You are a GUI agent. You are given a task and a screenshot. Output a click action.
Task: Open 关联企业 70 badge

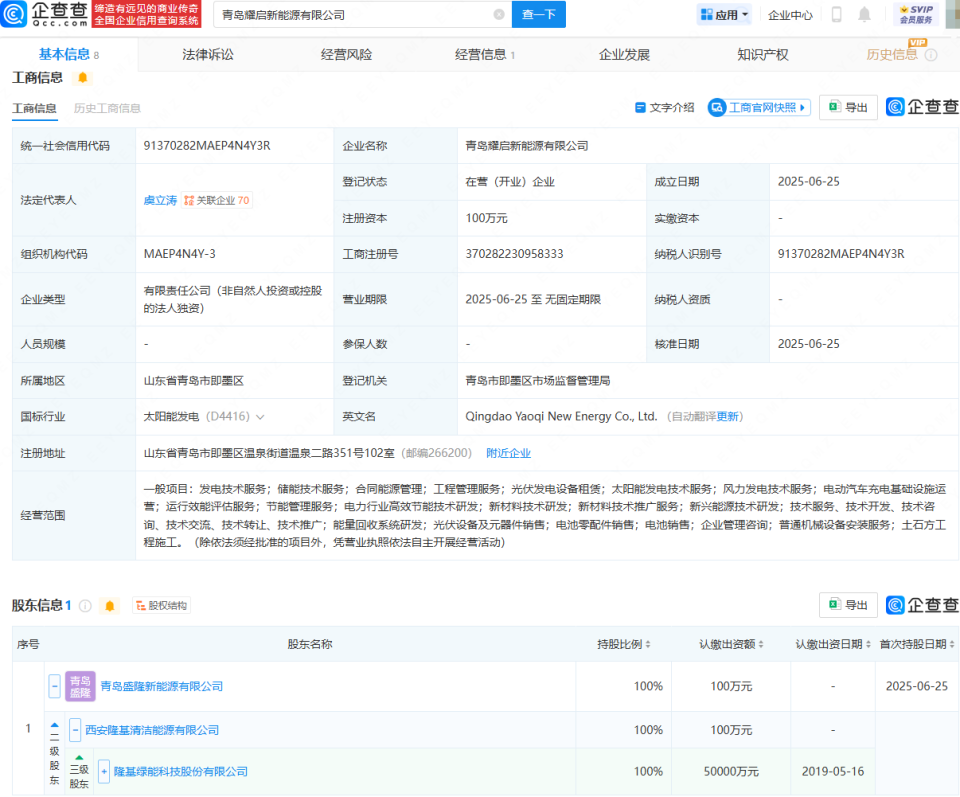(217, 200)
